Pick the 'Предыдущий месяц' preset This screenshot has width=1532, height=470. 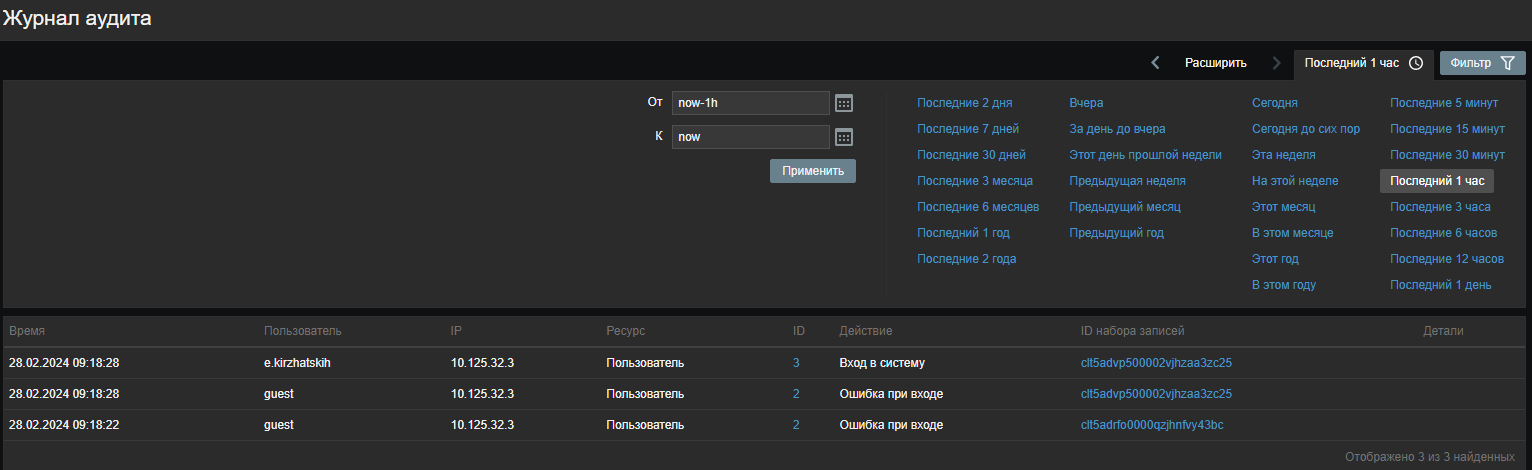(1125, 207)
